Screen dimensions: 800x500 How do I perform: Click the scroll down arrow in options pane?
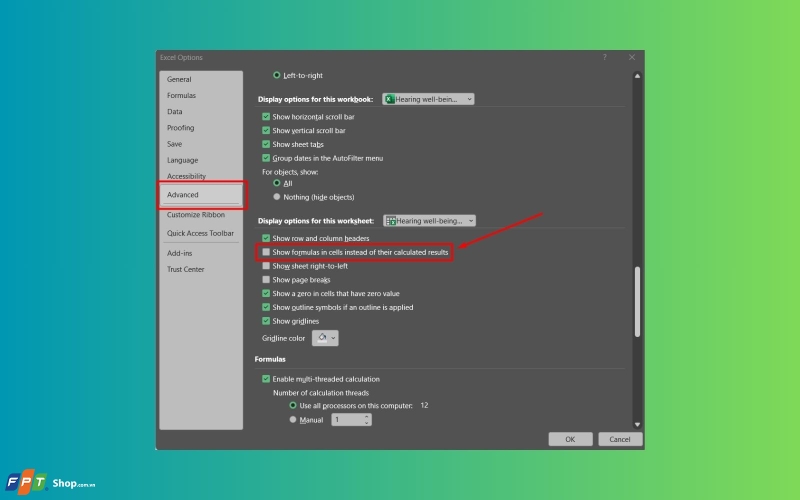pyautogui.click(x=637, y=424)
